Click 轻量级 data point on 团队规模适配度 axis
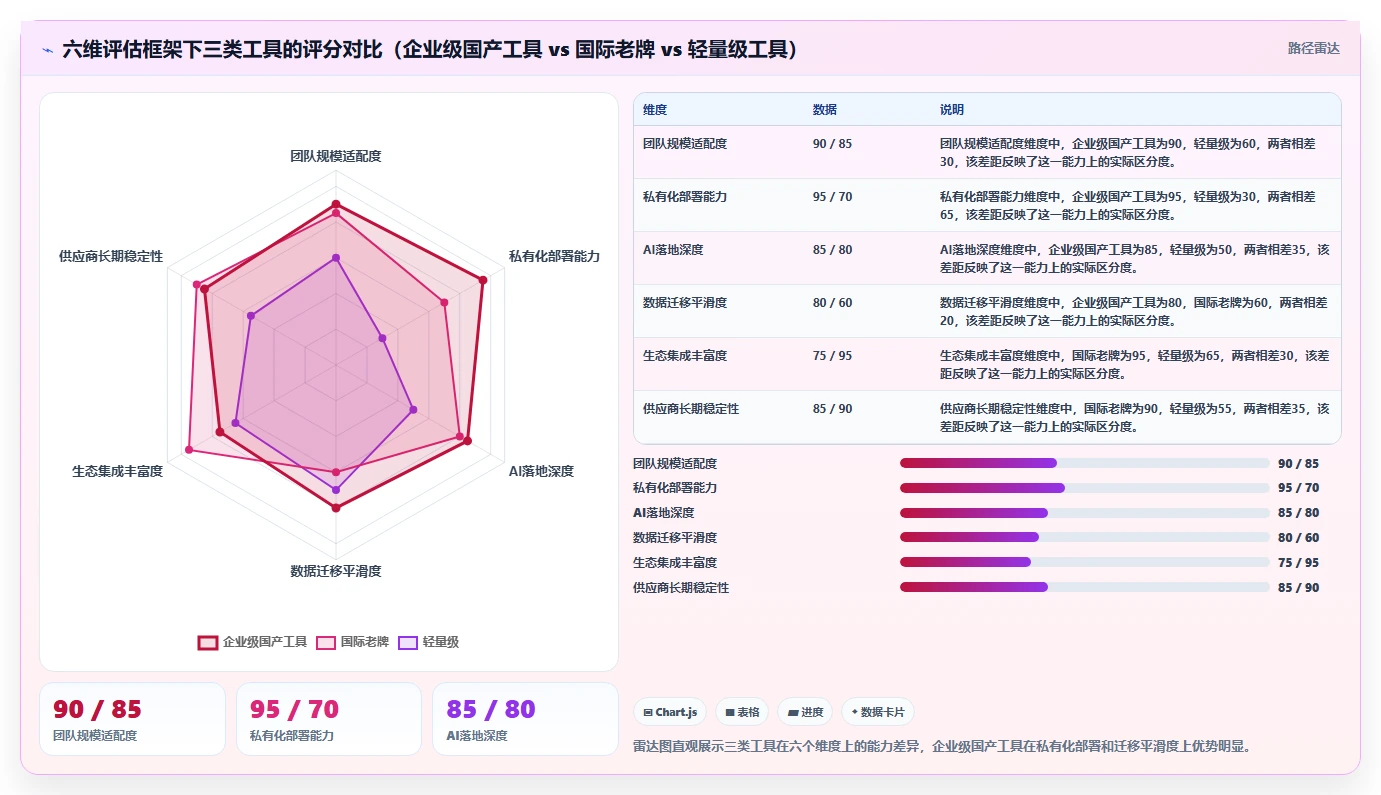The height and width of the screenshot is (795, 1381). pos(336,258)
